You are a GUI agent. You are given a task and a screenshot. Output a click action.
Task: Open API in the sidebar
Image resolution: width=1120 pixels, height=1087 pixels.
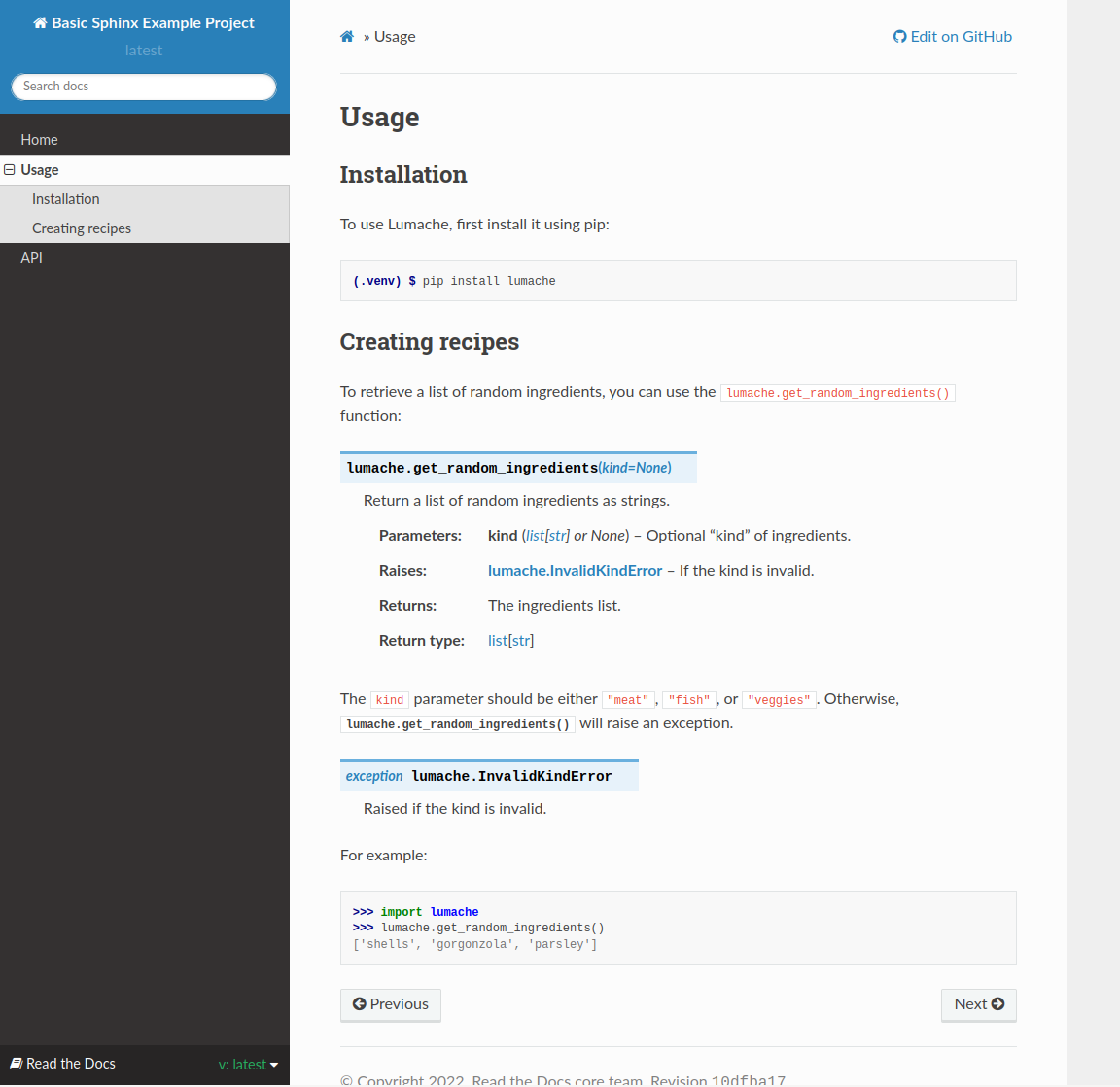click(144, 258)
